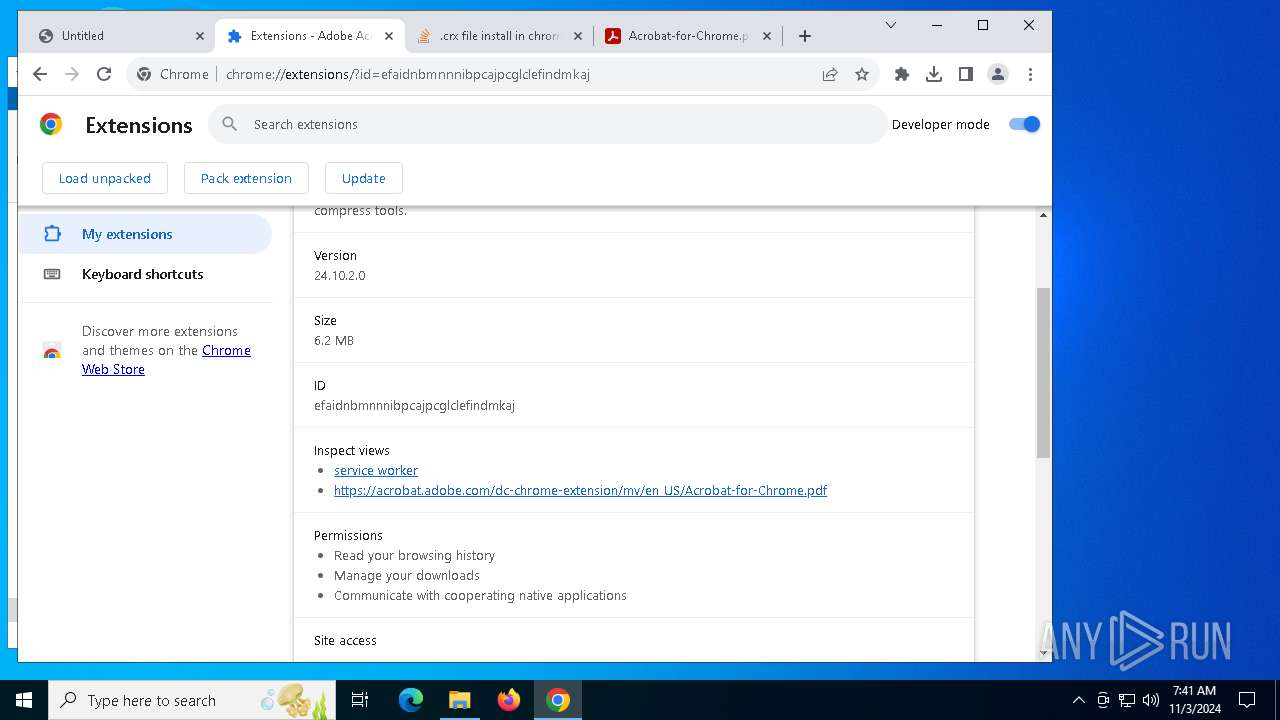
Task: Open the network tray icon
Action: pyautogui.click(x=1127, y=700)
